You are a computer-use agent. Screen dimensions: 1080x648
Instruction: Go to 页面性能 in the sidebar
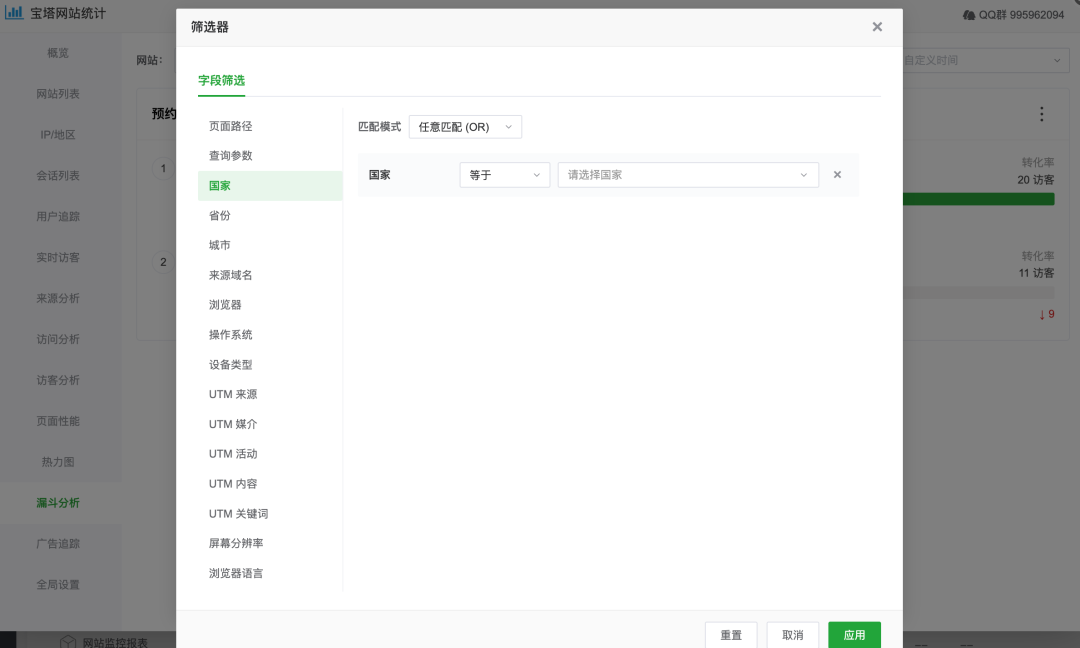tap(59, 421)
